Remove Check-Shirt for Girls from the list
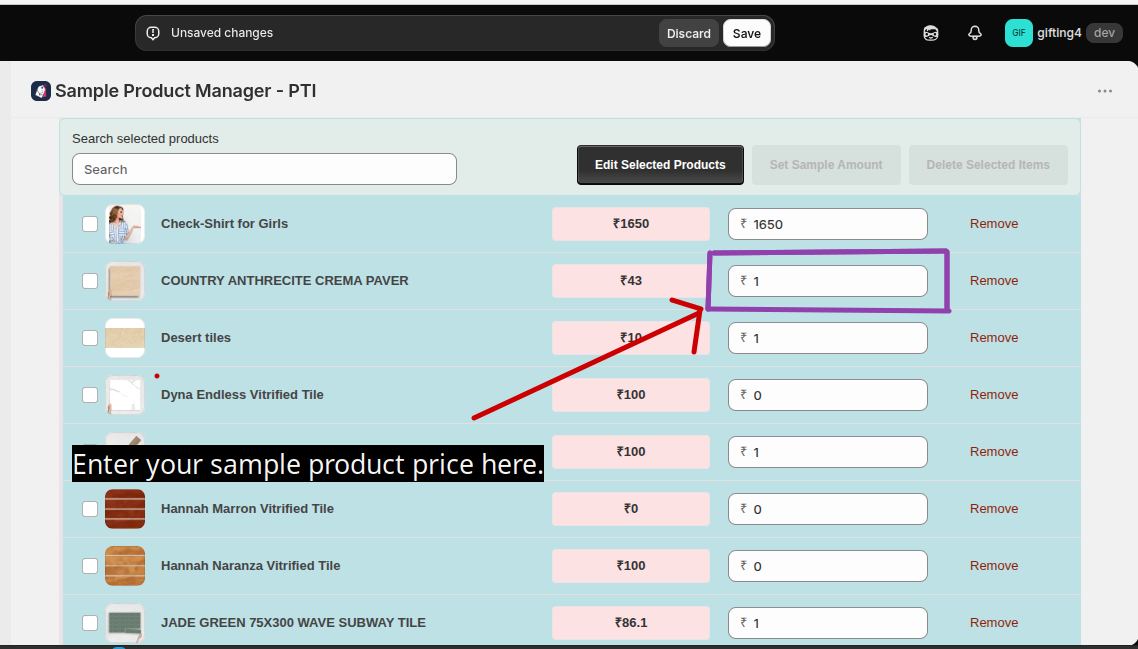The width and height of the screenshot is (1138, 649). tap(994, 224)
